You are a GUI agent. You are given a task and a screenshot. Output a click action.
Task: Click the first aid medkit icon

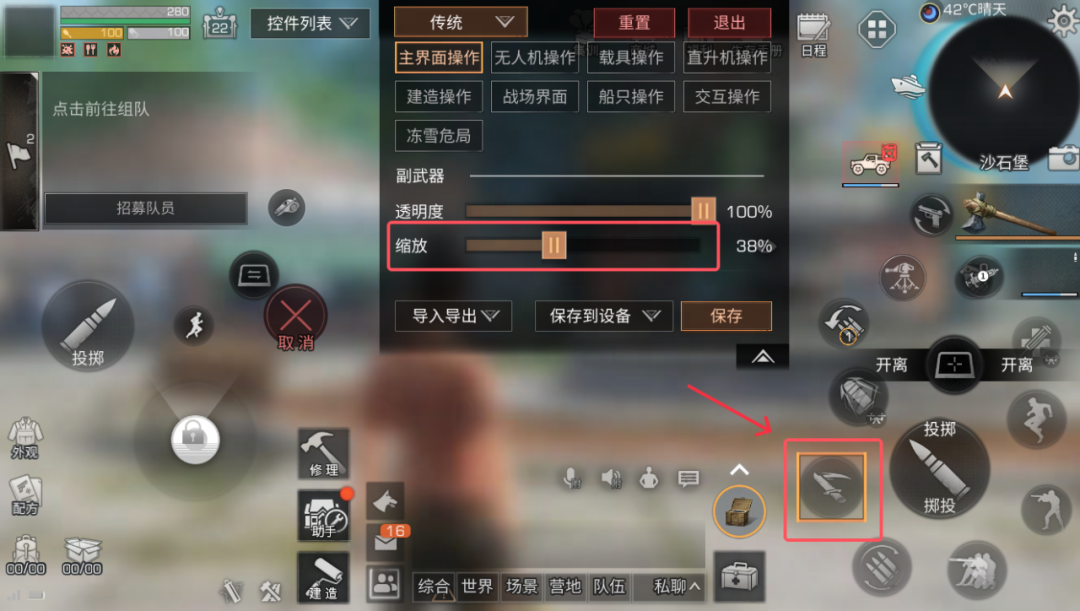point(739,576)
